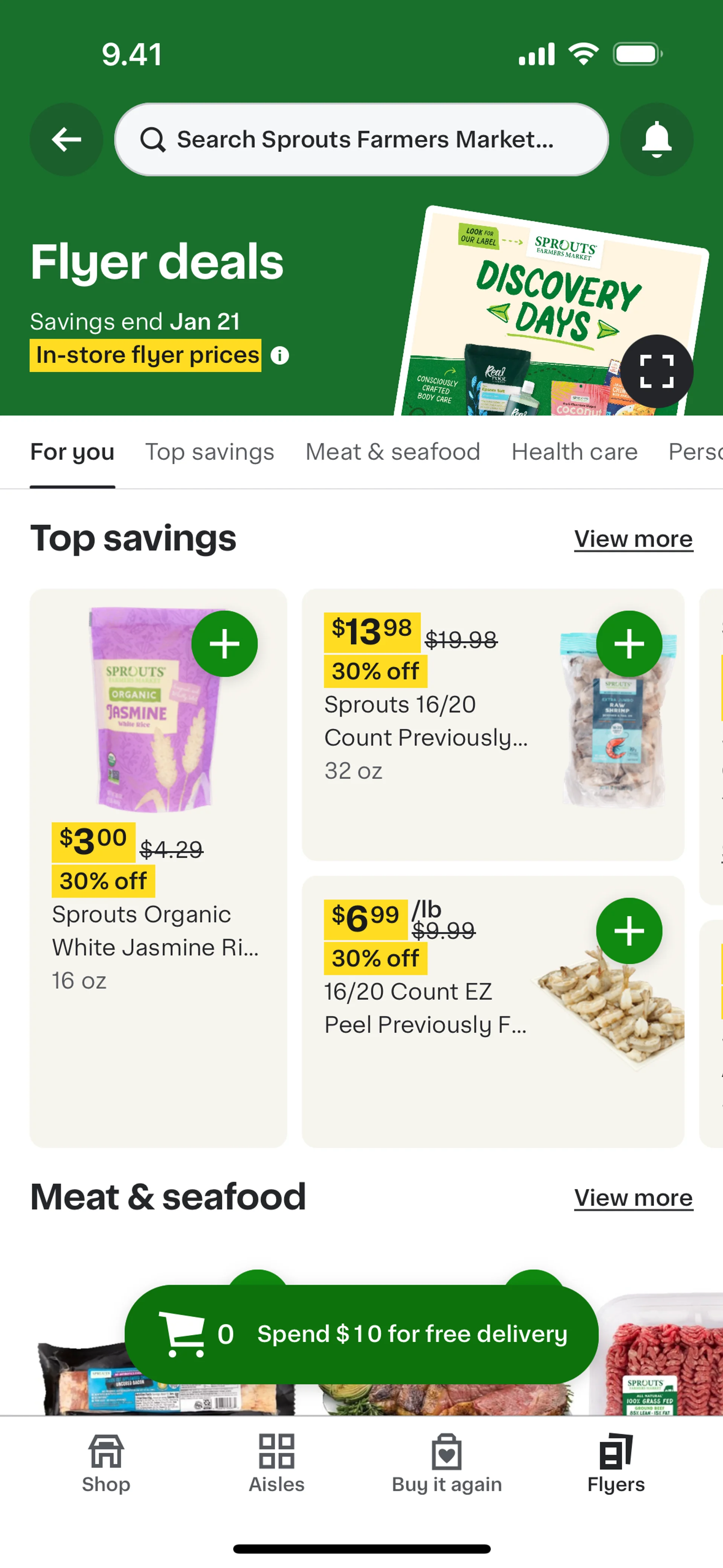
Task: Select the Health care tab
Action: [574, 452]
